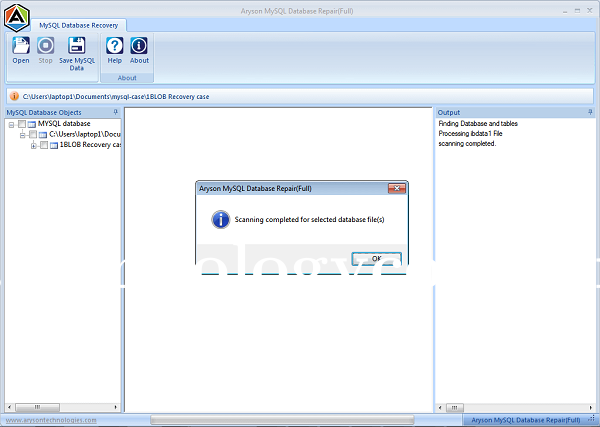Click the orange info icon beside file path
Screen dimensions: 600x427
point(14,96)
